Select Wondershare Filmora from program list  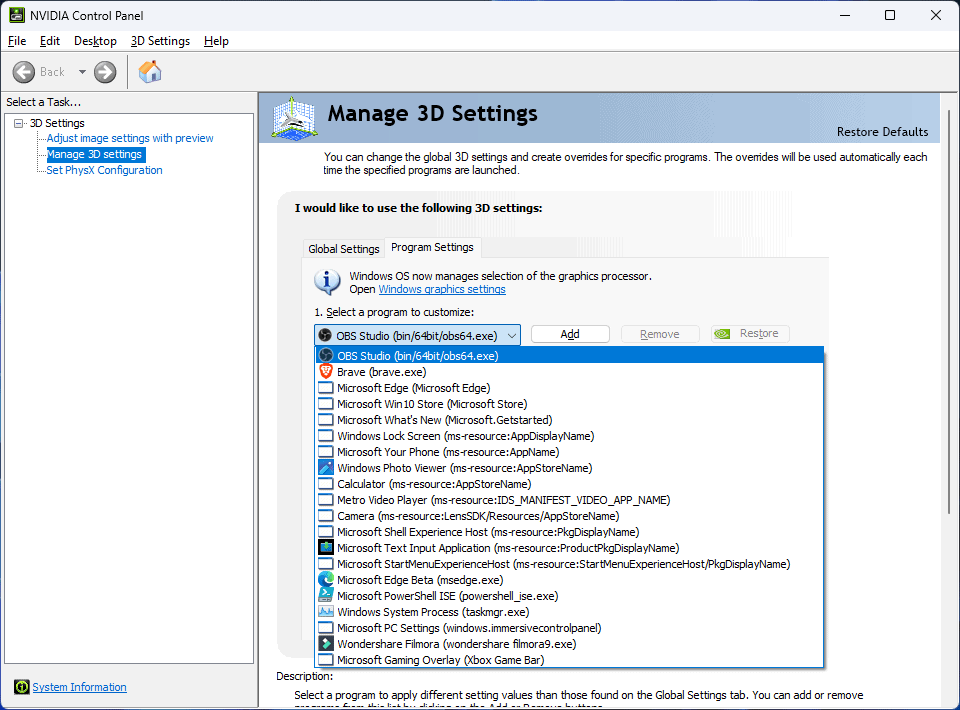456,644
